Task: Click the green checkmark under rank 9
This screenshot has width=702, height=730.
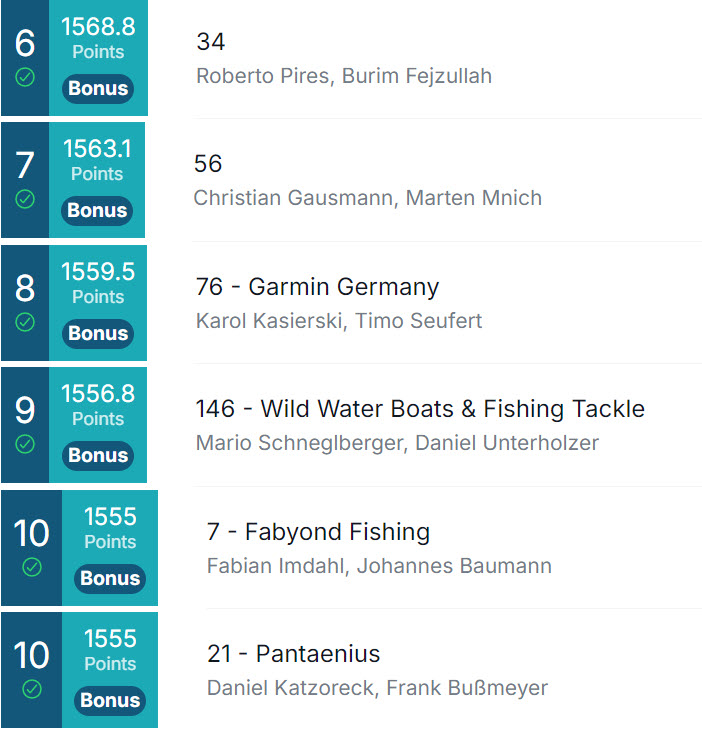Action: tap(25, 444)
